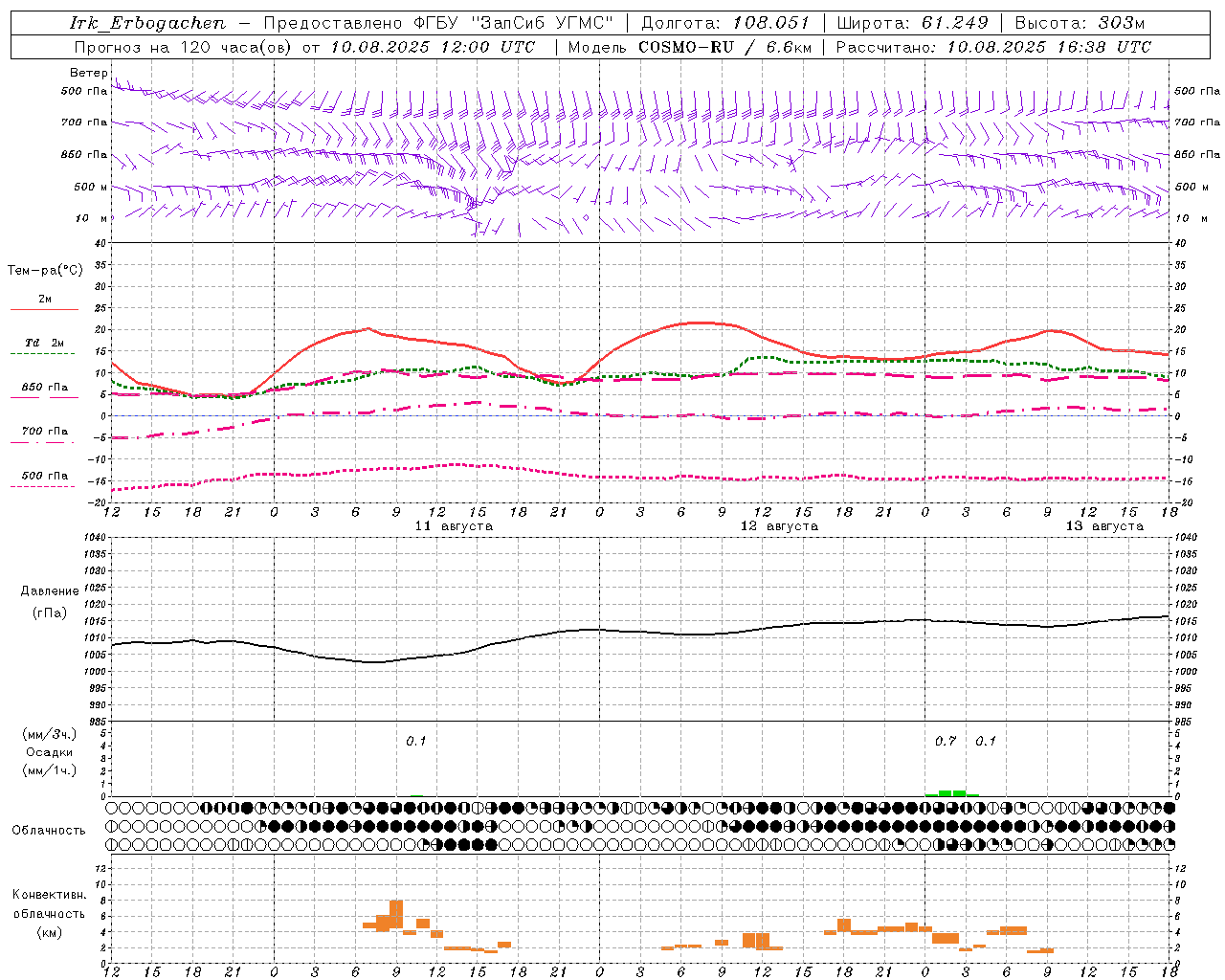Click the Конвективн. convective cloud label
1225x980 pixels.
[49, 895]
